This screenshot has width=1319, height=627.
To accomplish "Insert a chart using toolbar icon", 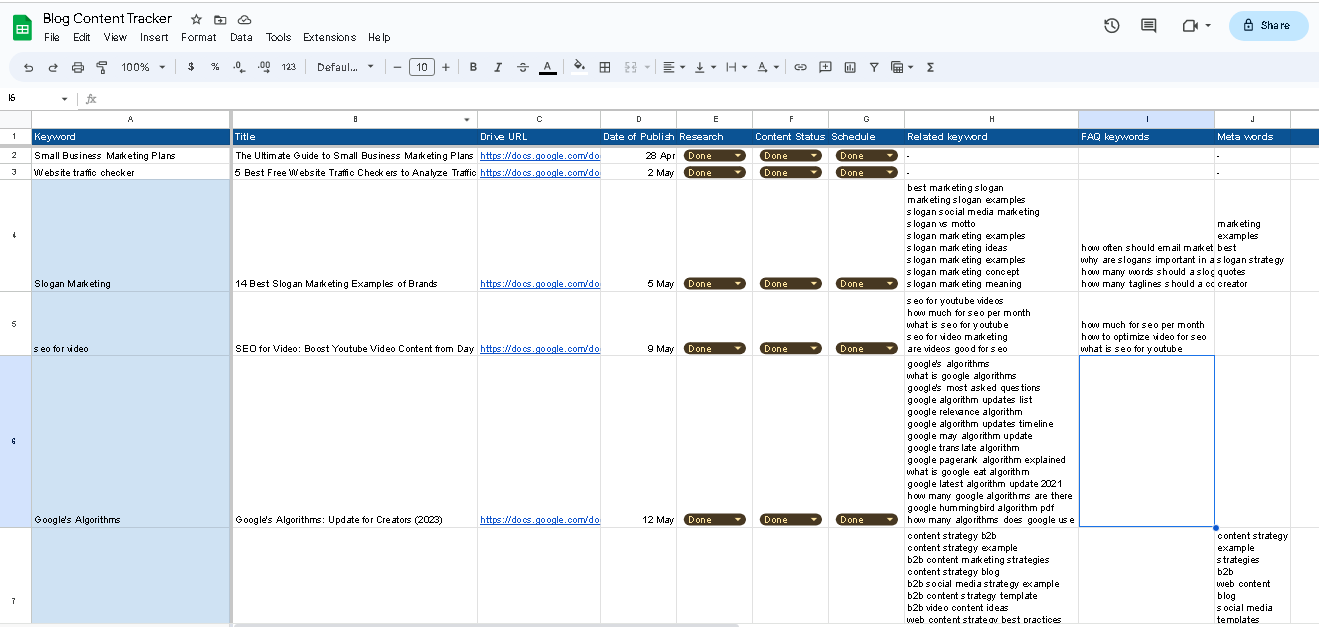I will click(x=850, y=67).
